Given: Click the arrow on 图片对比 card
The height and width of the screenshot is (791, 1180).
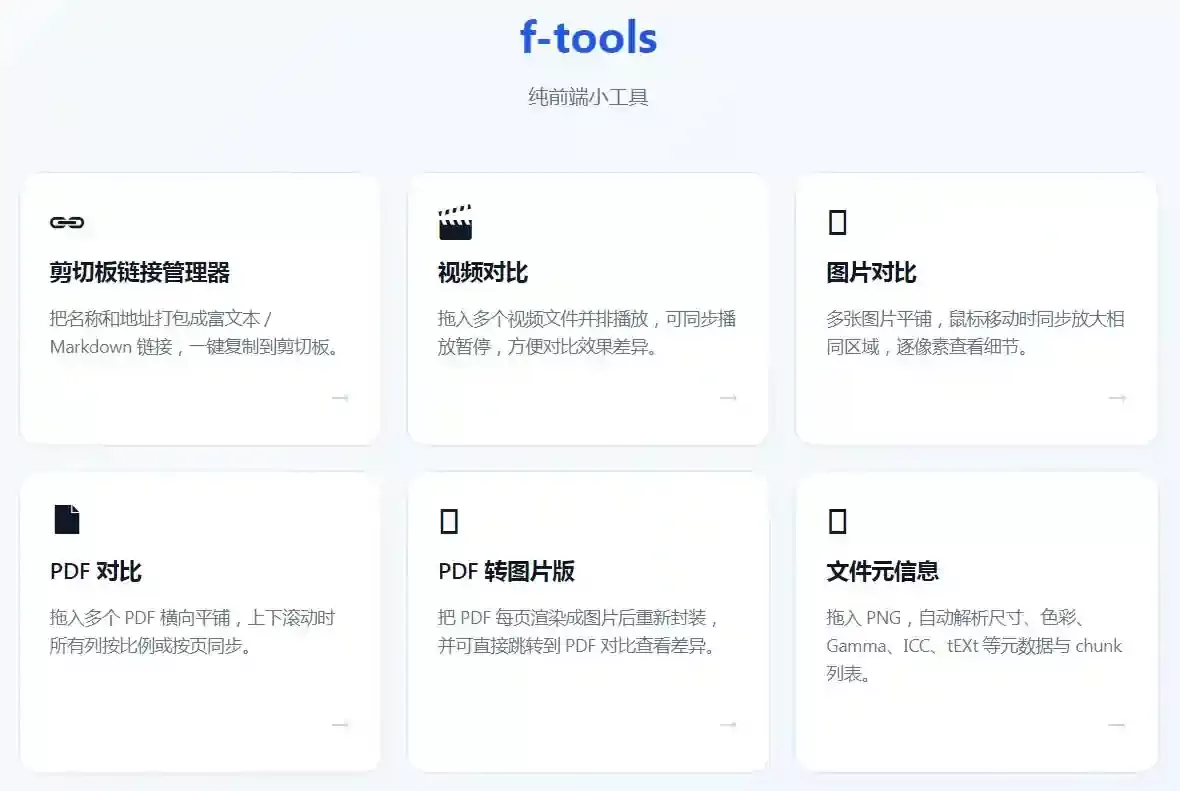Looking at the screenshot, I should [x=1117, y=397].
